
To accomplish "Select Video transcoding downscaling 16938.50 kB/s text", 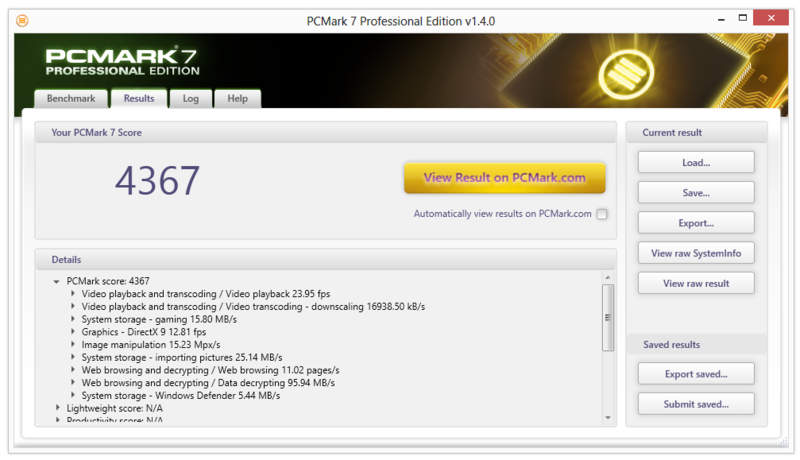I will coord(253,306).
